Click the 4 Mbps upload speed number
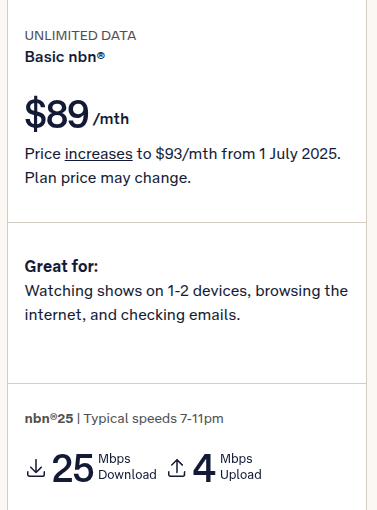Screen dimensions: 377x510 click(x=203, y=468)
